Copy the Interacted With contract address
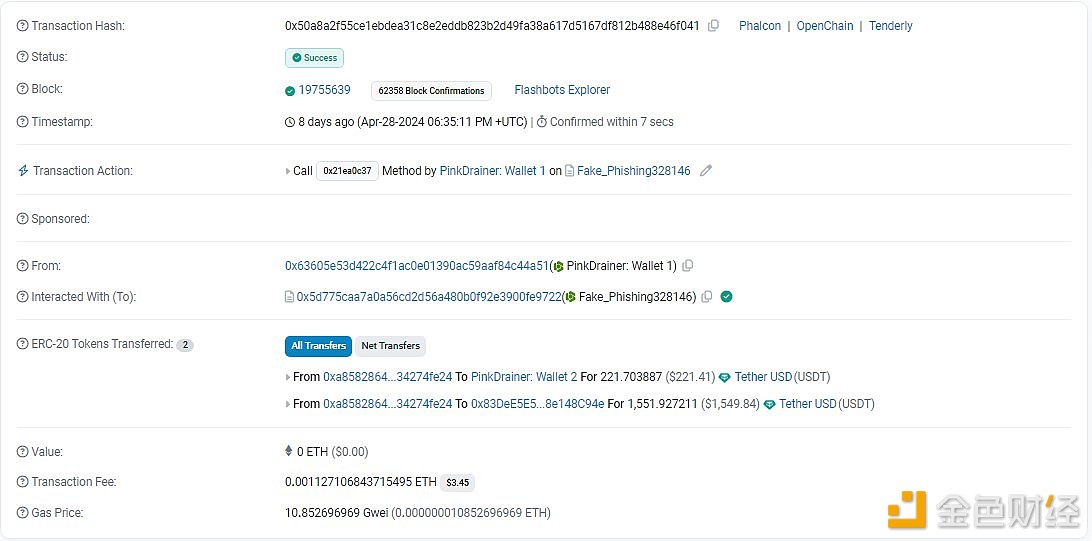The image size is (1092, 541). pyautogui.click(x=707, y=297)
